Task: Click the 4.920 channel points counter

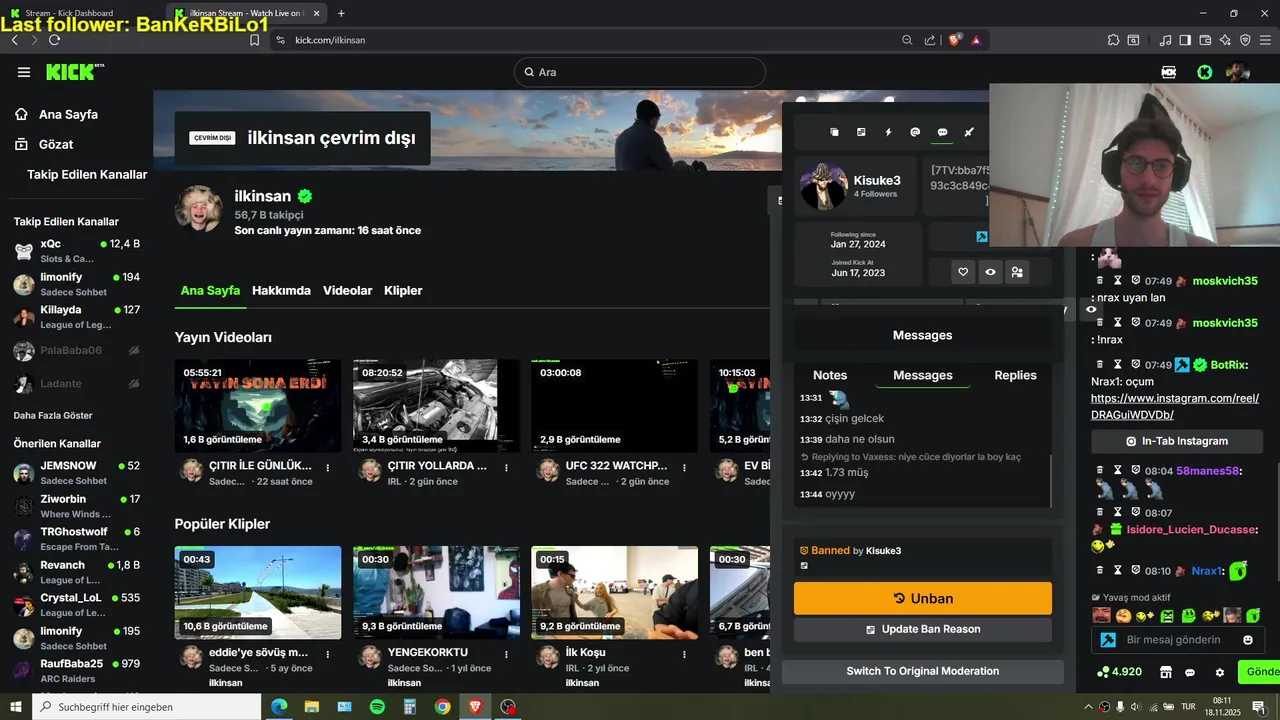Action: coord(1119,672)
